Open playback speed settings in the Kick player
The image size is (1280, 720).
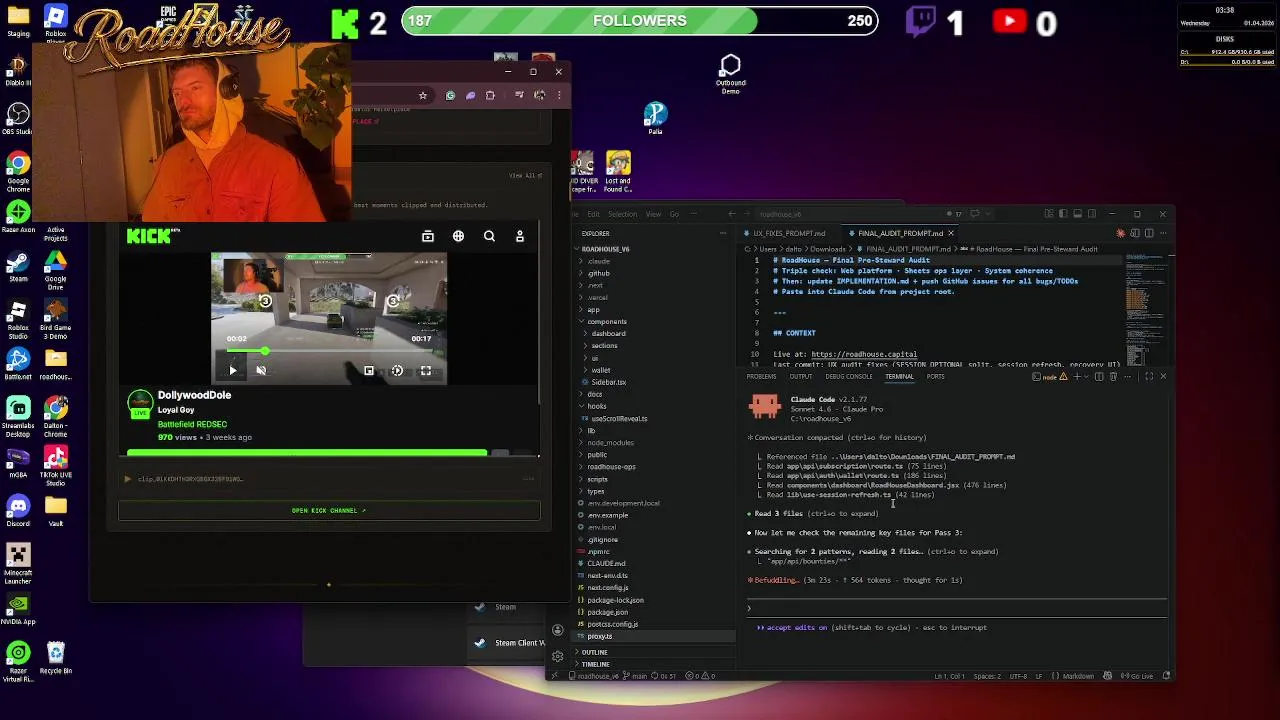coord(397,371)
